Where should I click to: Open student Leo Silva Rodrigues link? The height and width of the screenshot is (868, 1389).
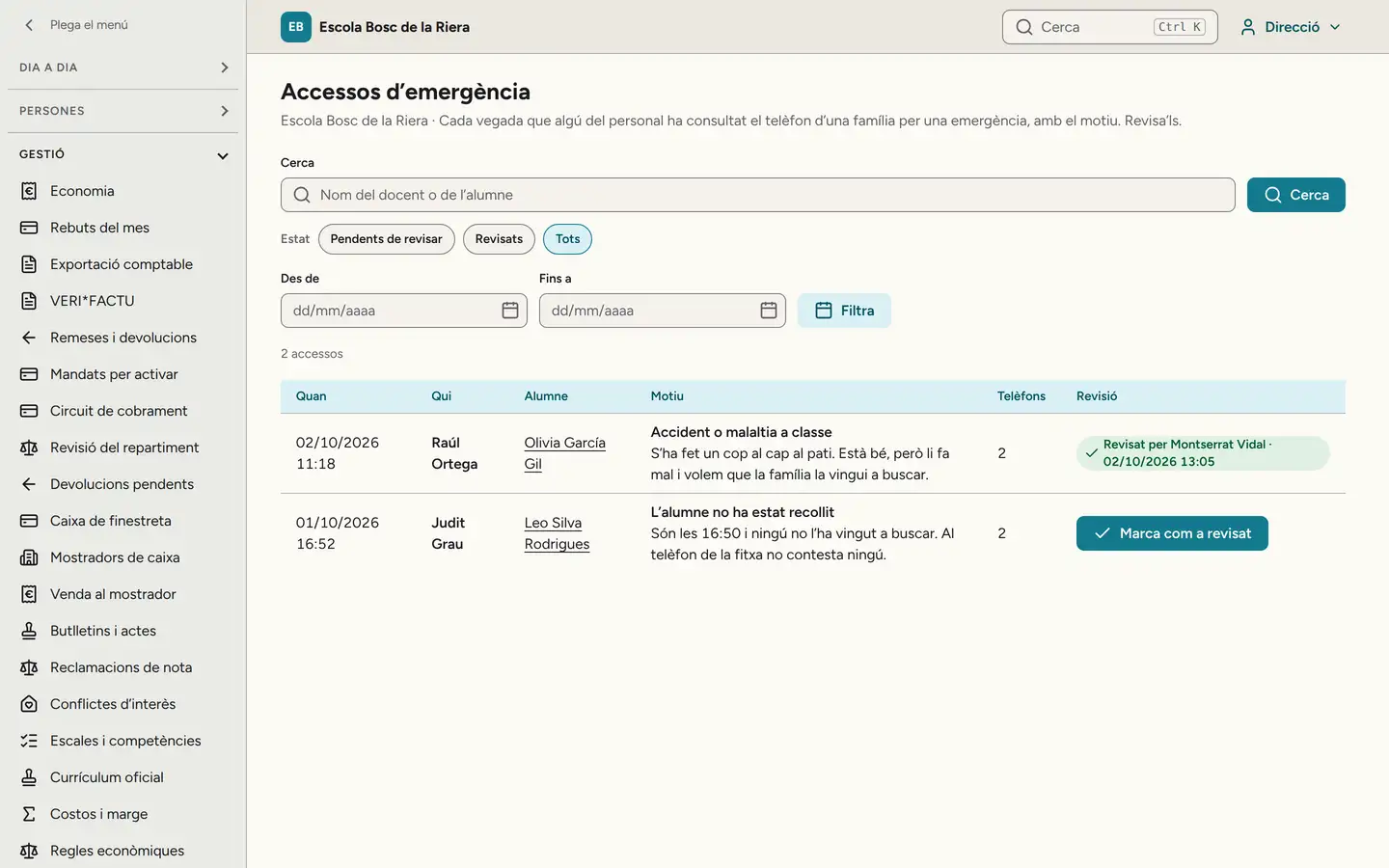[x=558, y=533]
